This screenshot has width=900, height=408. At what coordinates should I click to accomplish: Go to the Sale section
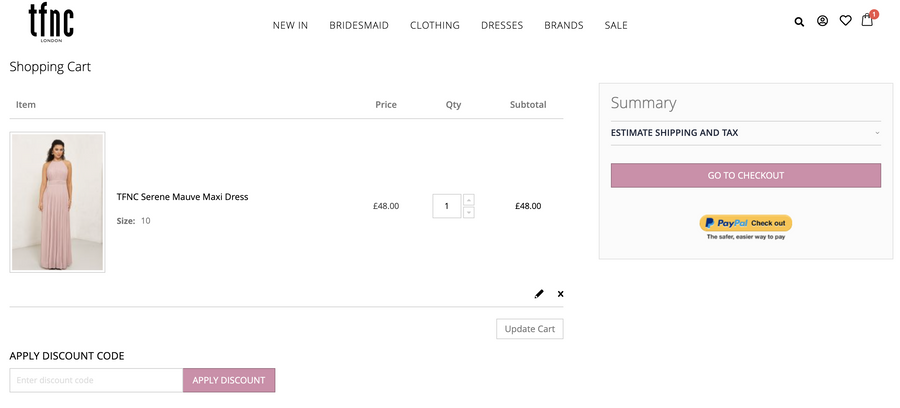(616, 25)
